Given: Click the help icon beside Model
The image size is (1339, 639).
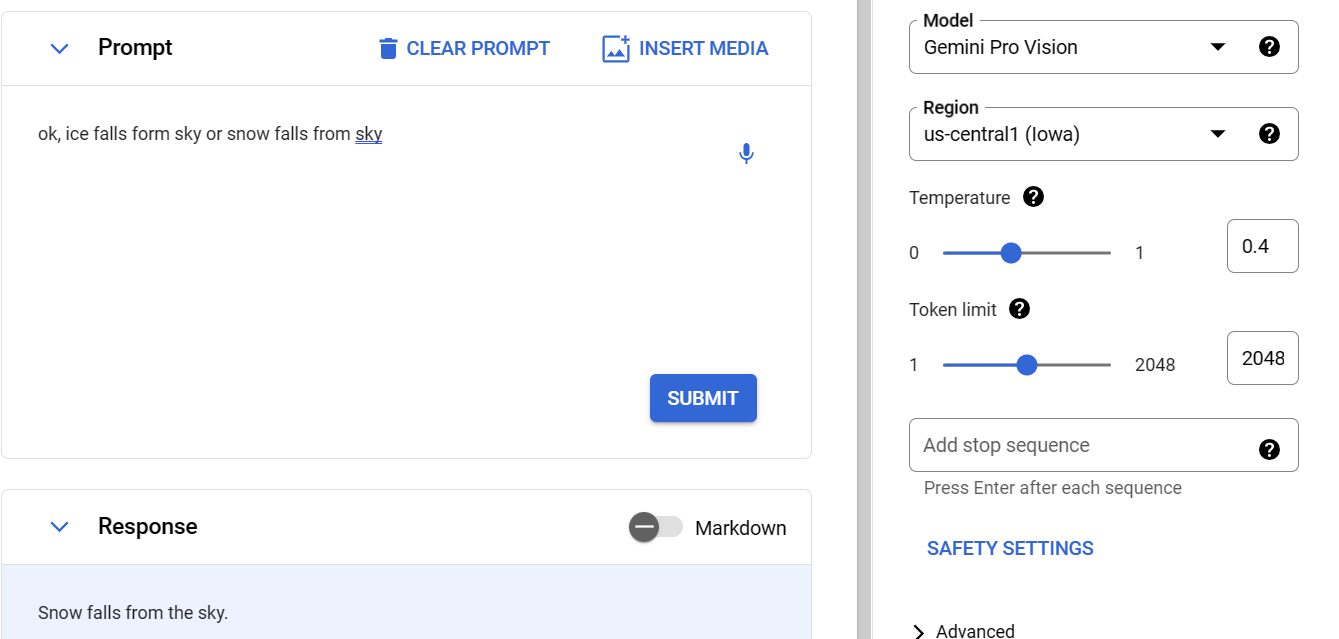Looking at the screenshot, I should pyautogui.click(x=1269, y=46).
